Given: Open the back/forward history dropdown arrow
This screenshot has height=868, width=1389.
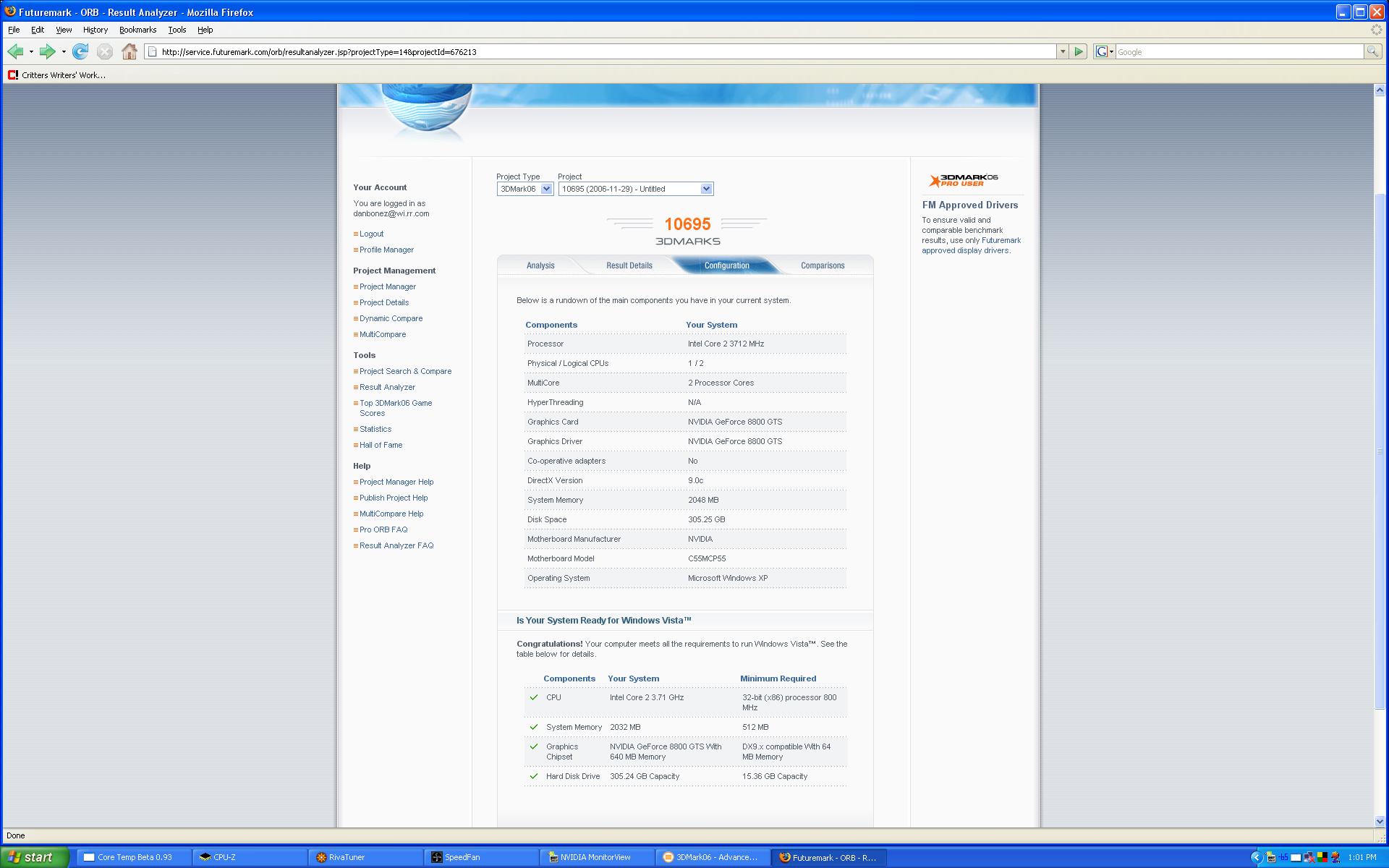Looking at the screenshot, I should (x=64, y=51).
